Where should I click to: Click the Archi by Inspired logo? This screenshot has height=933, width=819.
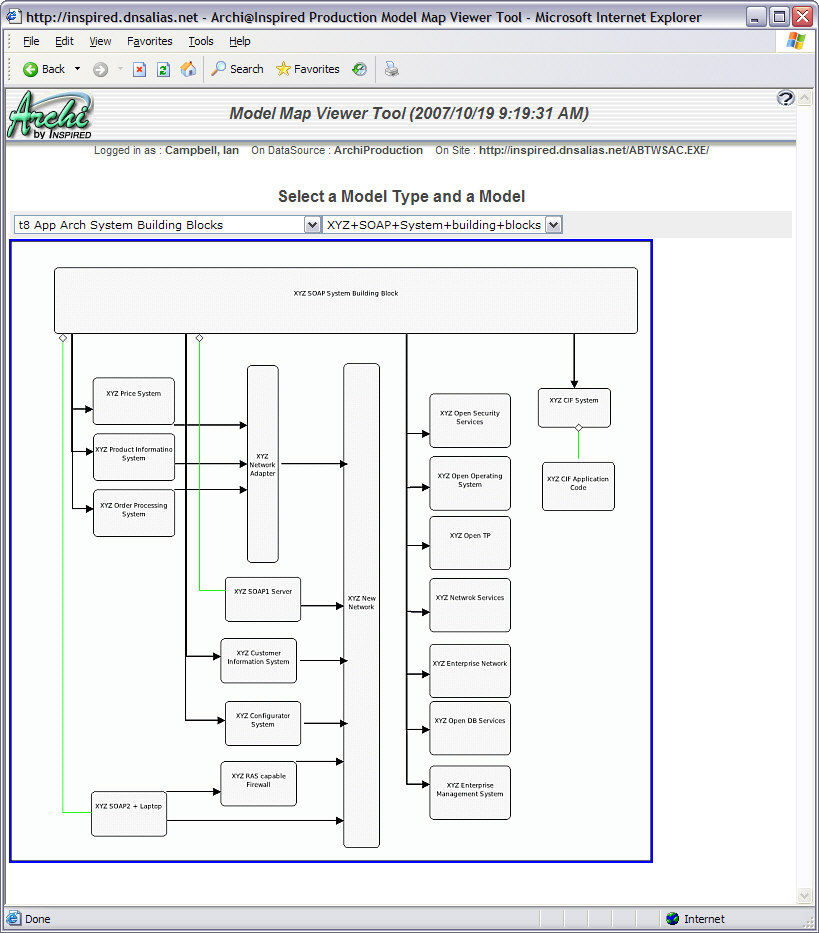pyautogui.click(x=48, y=113)
